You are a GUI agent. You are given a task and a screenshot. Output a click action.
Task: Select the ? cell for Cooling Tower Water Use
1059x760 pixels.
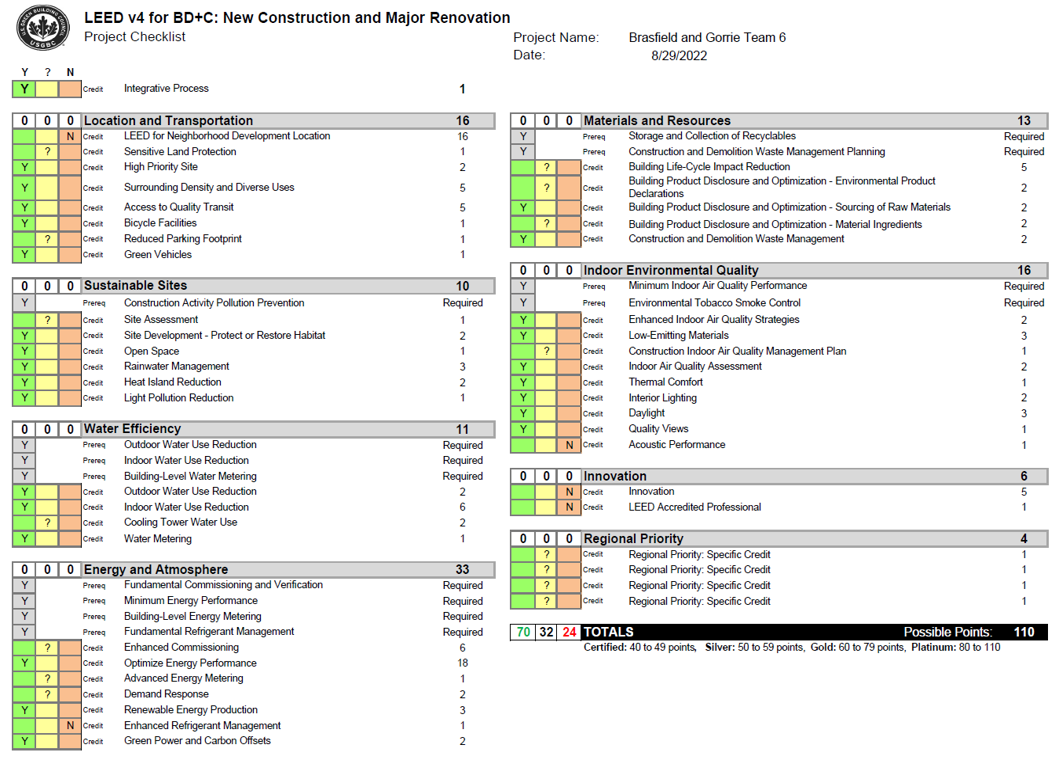point(47,522)
